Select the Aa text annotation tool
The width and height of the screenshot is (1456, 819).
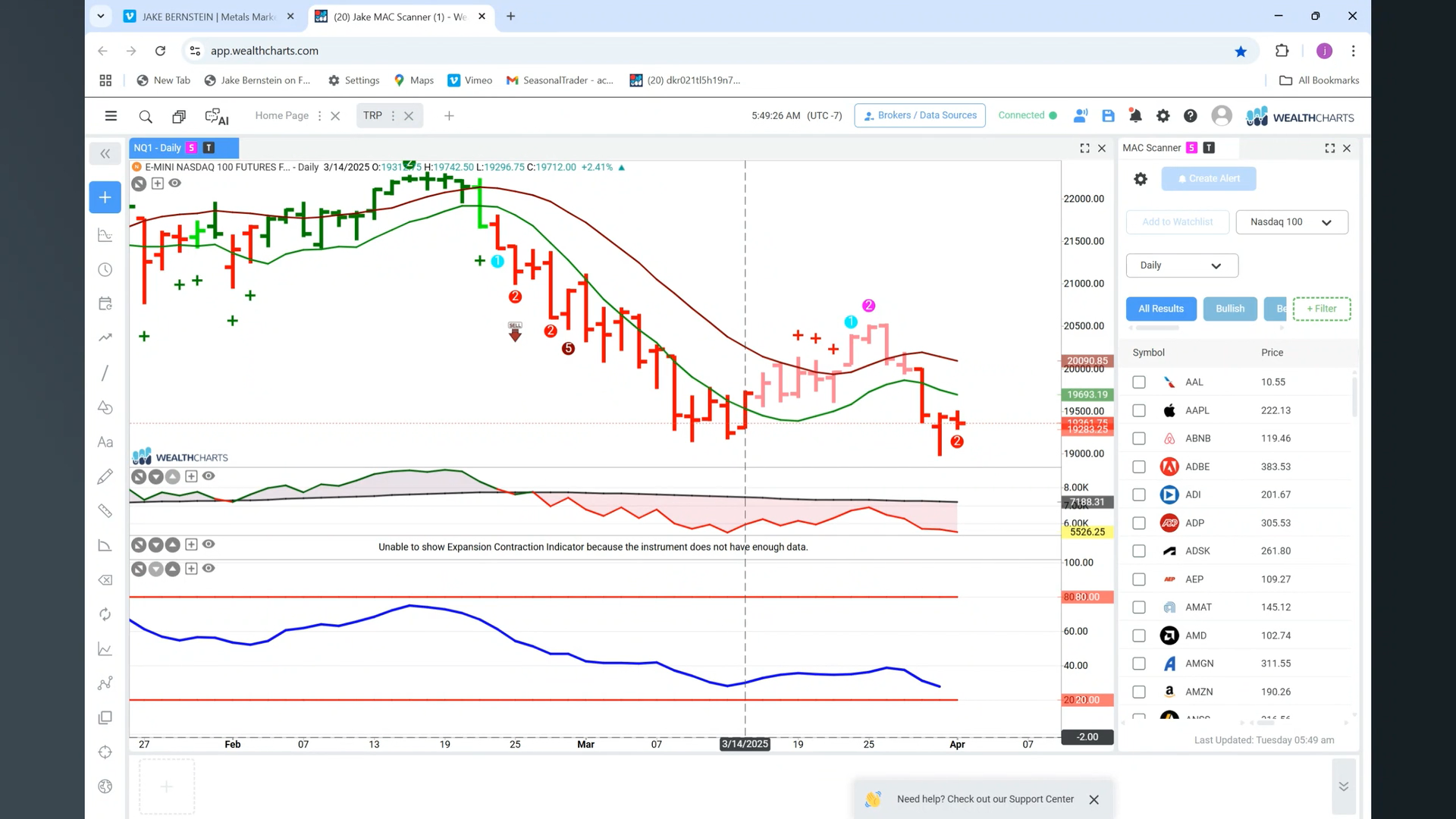pyautogui.click(x=105, y=442)
